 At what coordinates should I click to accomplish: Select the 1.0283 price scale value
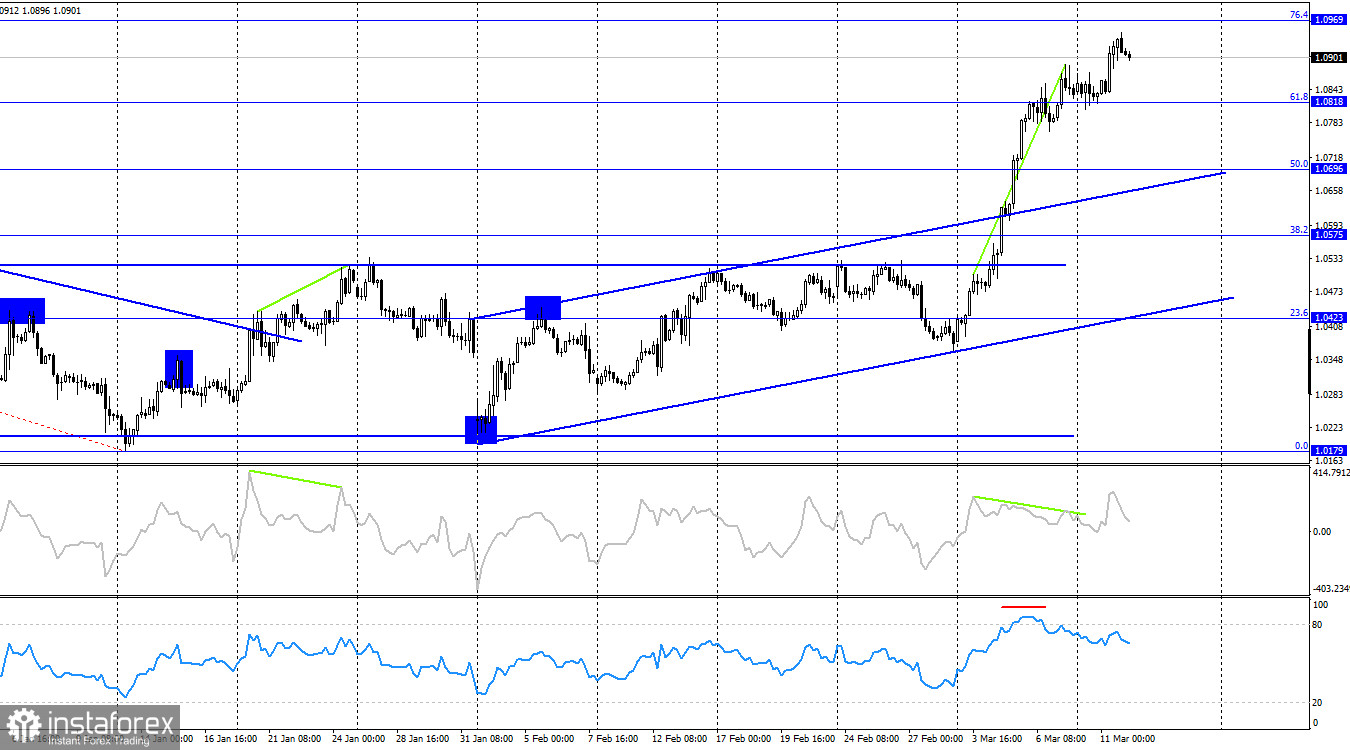[1330, 394]
